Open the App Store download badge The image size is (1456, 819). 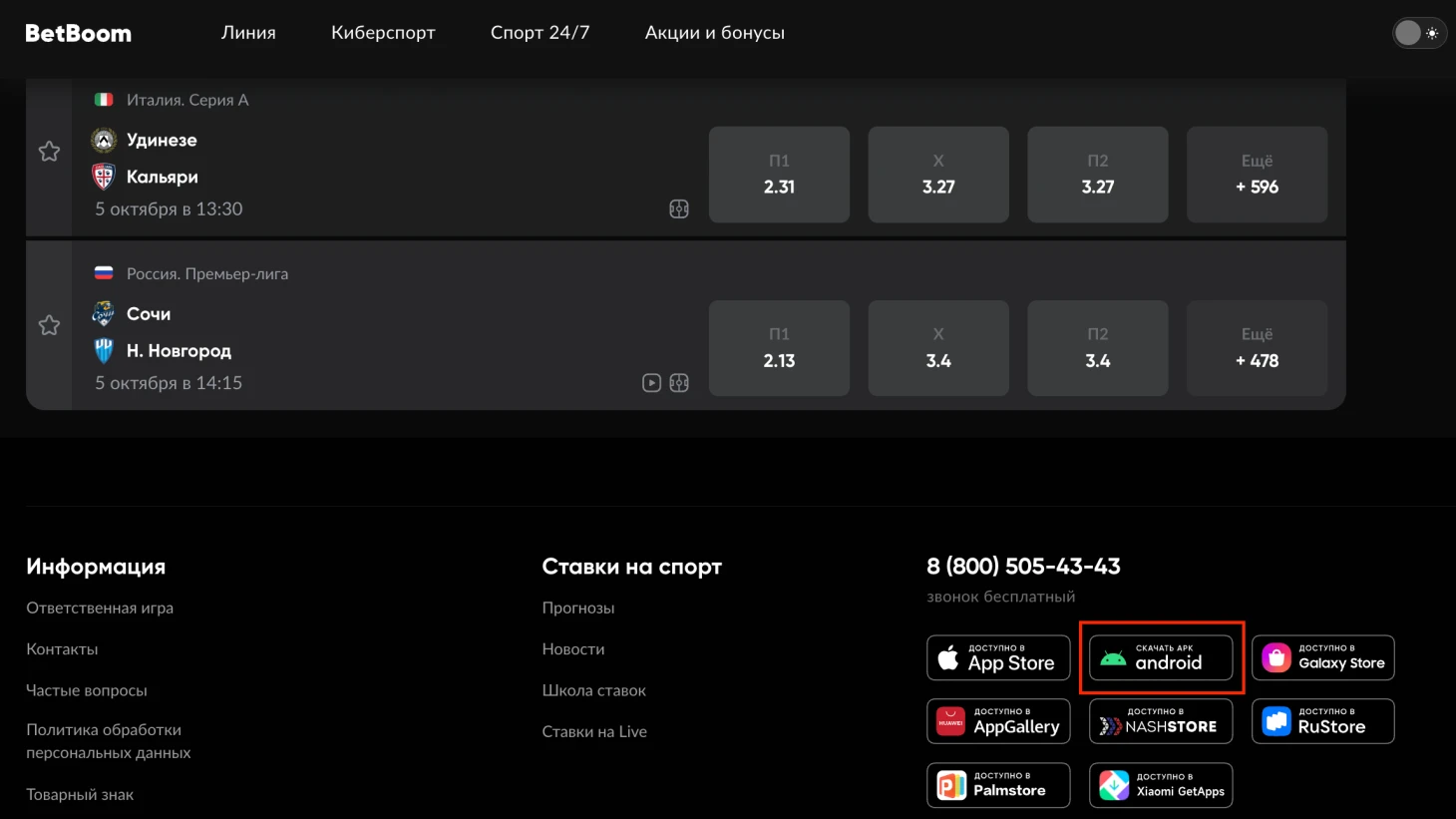[998, 658]
